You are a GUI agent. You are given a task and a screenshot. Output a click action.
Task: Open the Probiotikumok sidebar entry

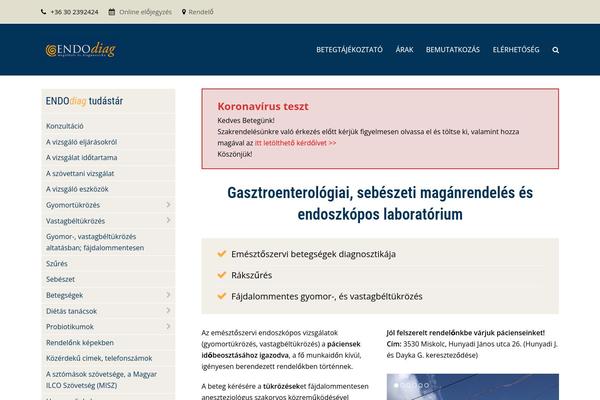coord(70,327)
